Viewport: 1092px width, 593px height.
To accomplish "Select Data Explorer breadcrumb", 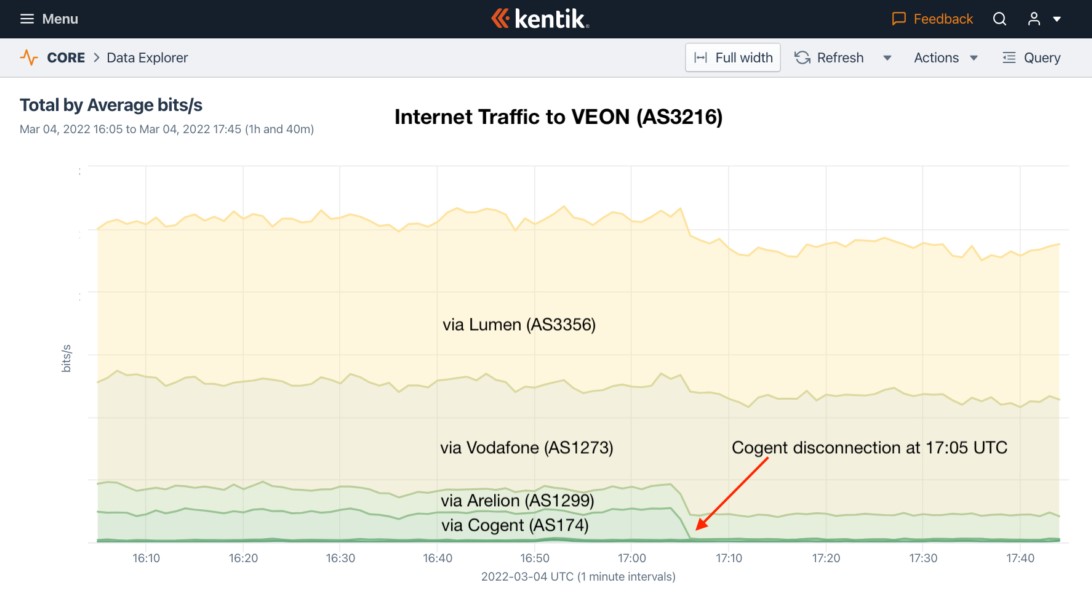I will 147,58.
